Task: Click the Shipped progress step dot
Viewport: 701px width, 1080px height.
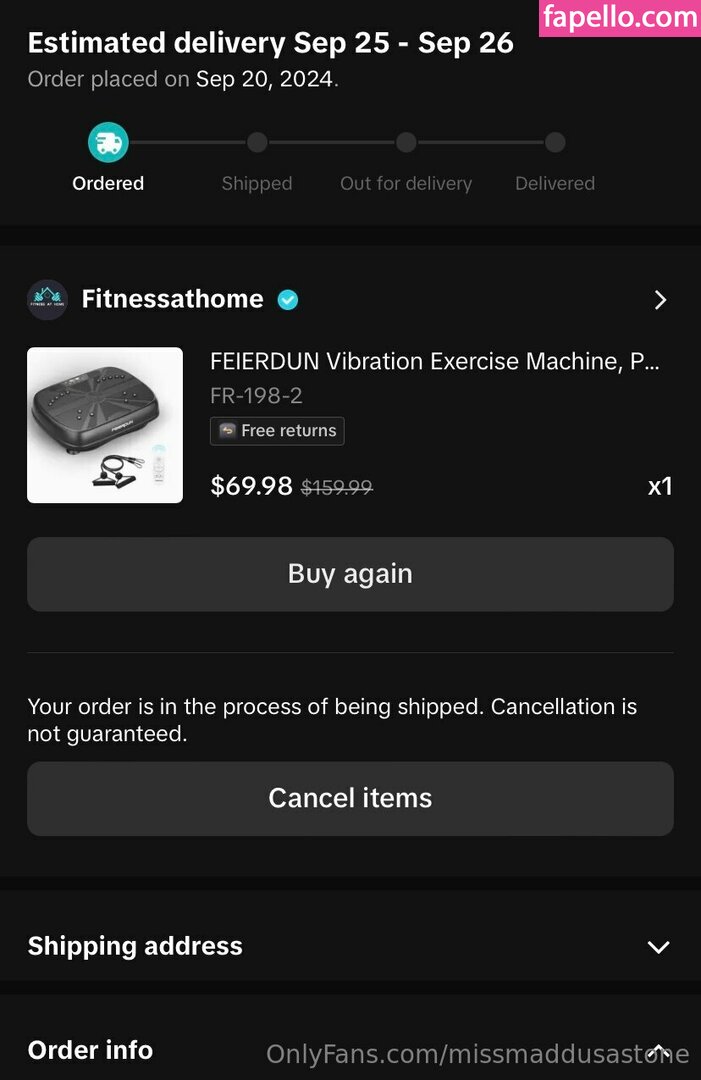Action: coord(257,143)
